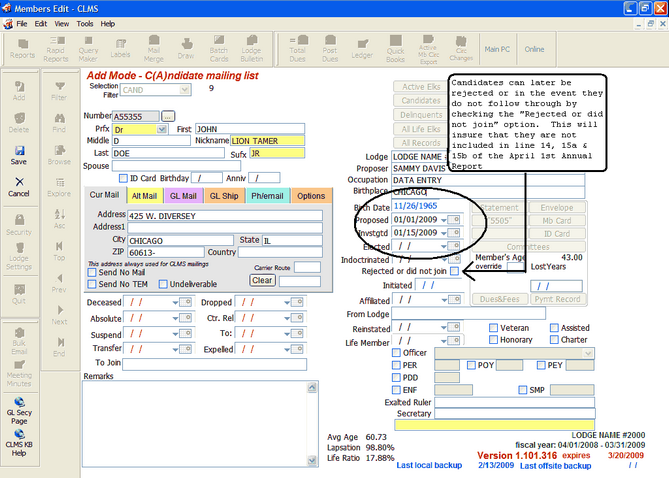Click the Clear button
The image size is (669, 478).
tap(262, 281)
